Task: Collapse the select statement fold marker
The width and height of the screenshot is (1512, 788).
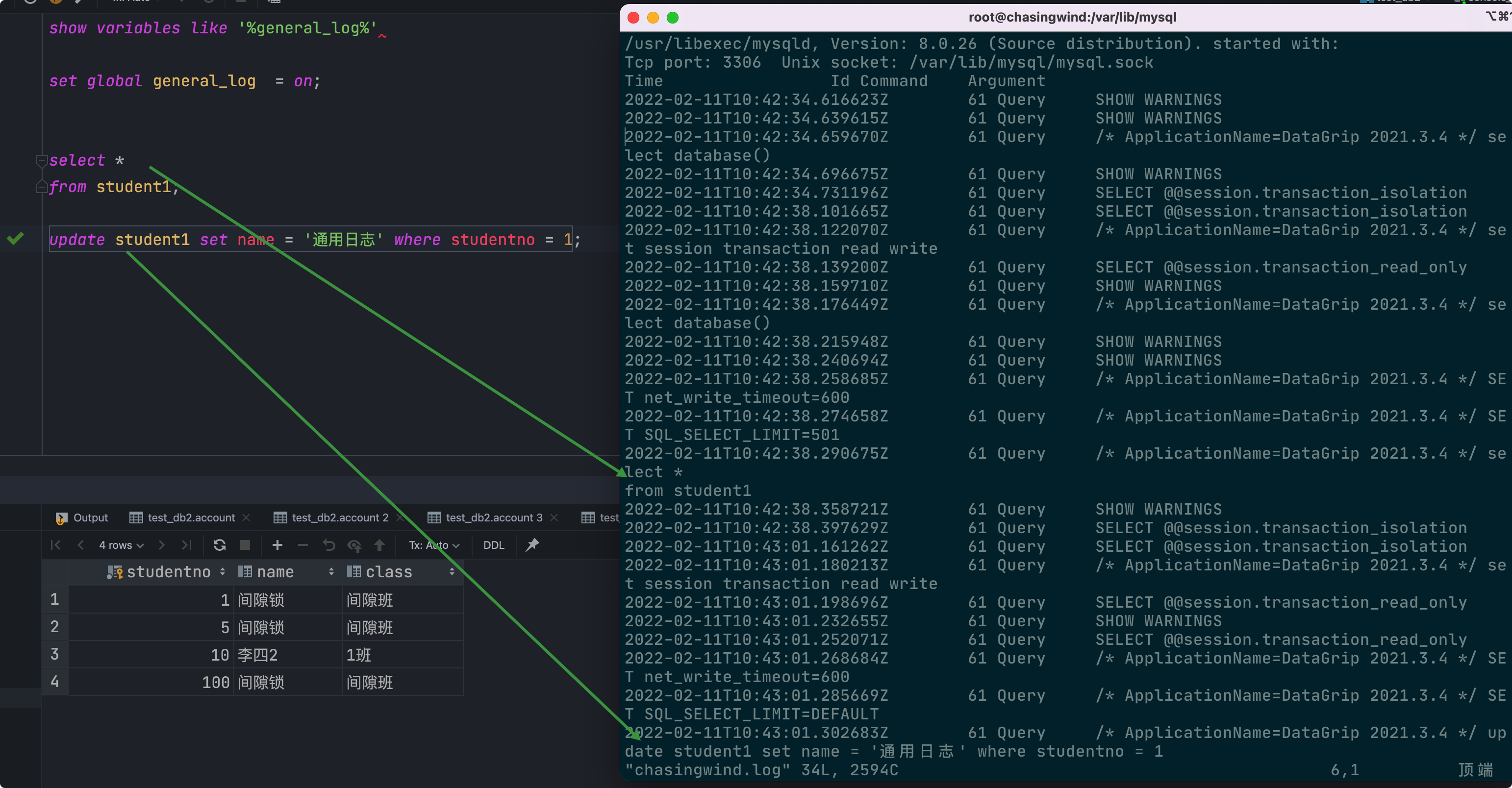Action: (42, 160)
